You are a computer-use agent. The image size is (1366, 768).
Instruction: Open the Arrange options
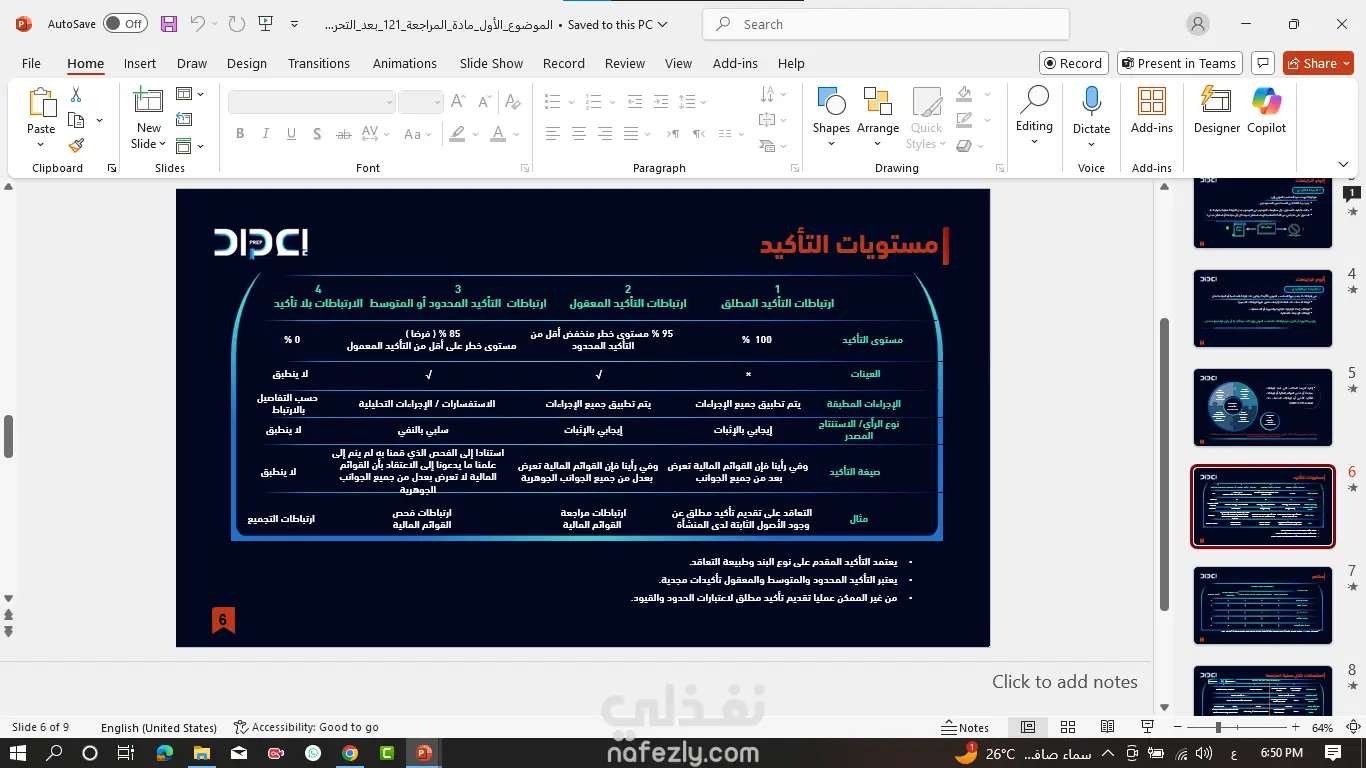[x=878, y=118]
